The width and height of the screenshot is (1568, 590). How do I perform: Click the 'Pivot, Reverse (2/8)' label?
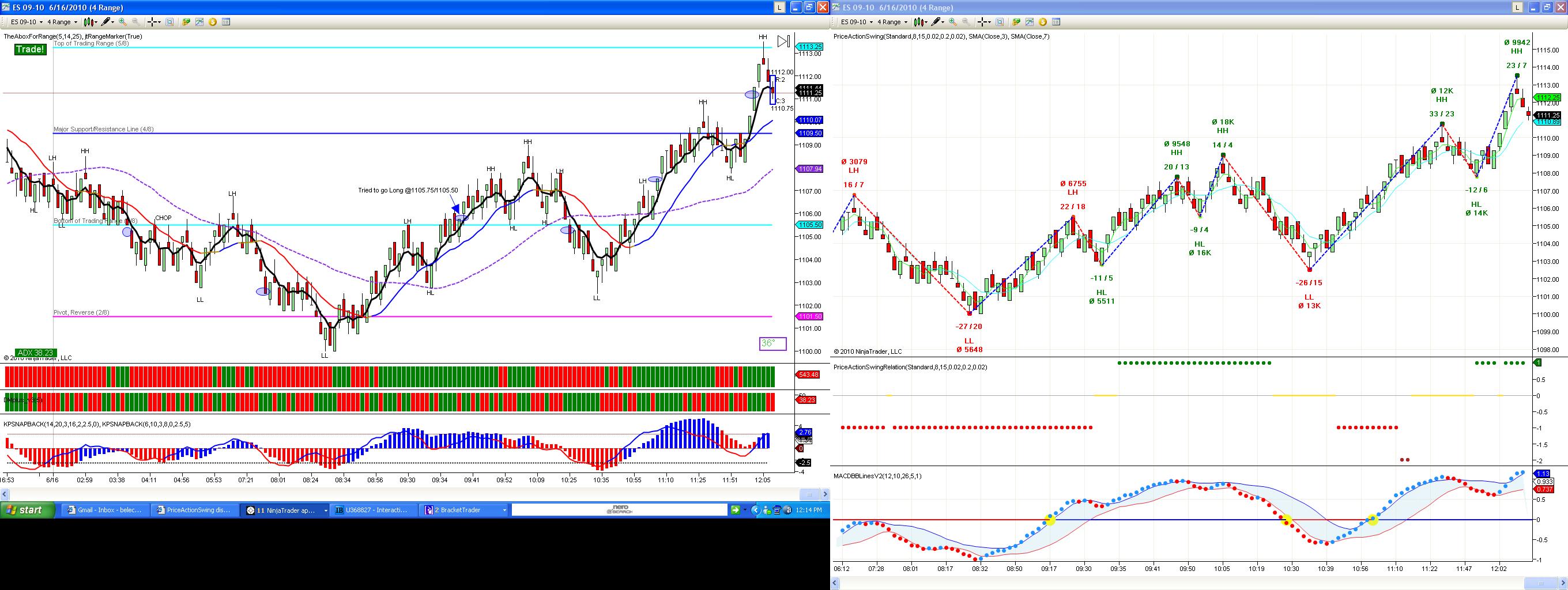tap(81, 313)
